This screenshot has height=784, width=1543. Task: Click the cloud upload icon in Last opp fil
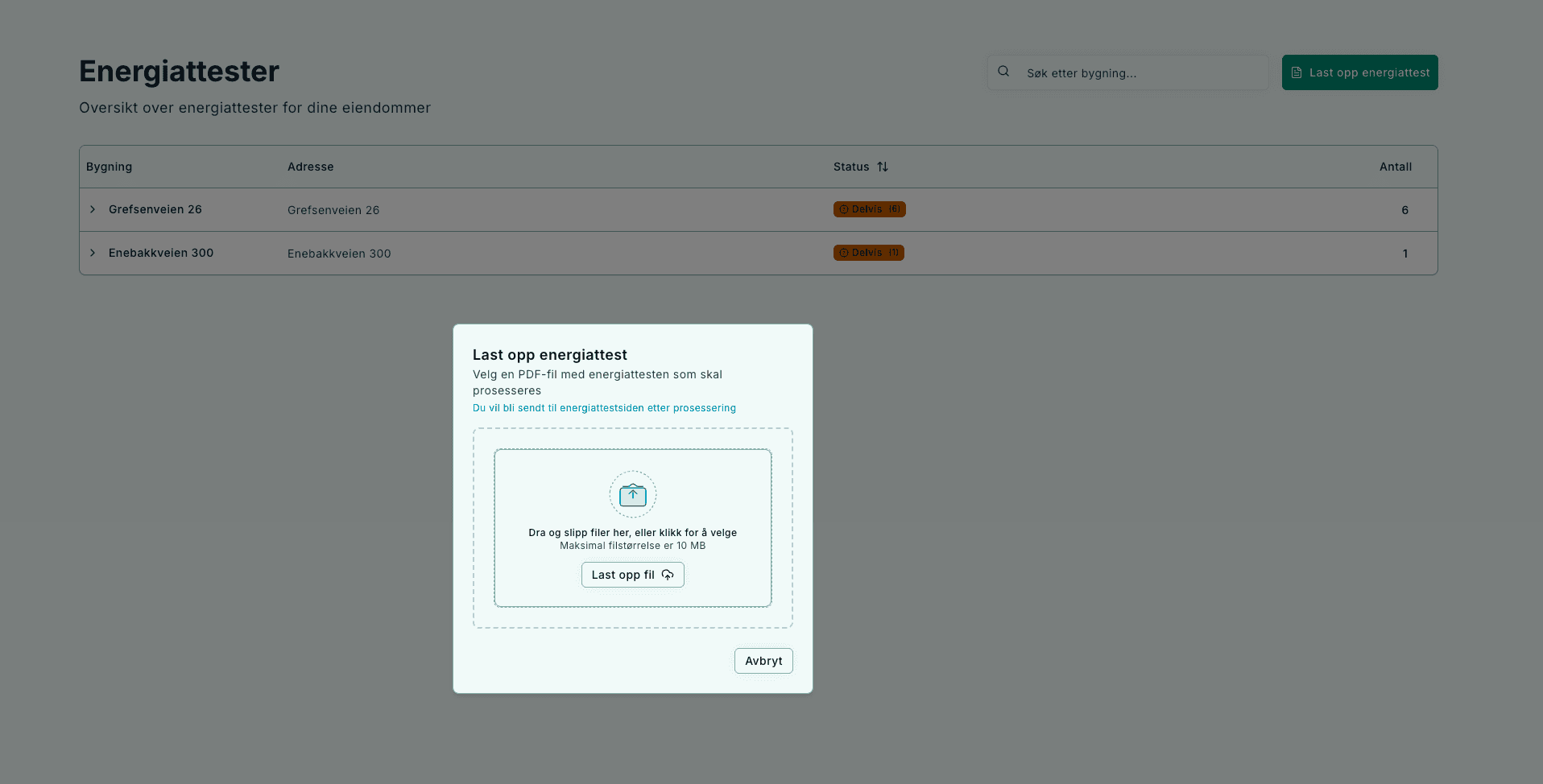[667, 575]
